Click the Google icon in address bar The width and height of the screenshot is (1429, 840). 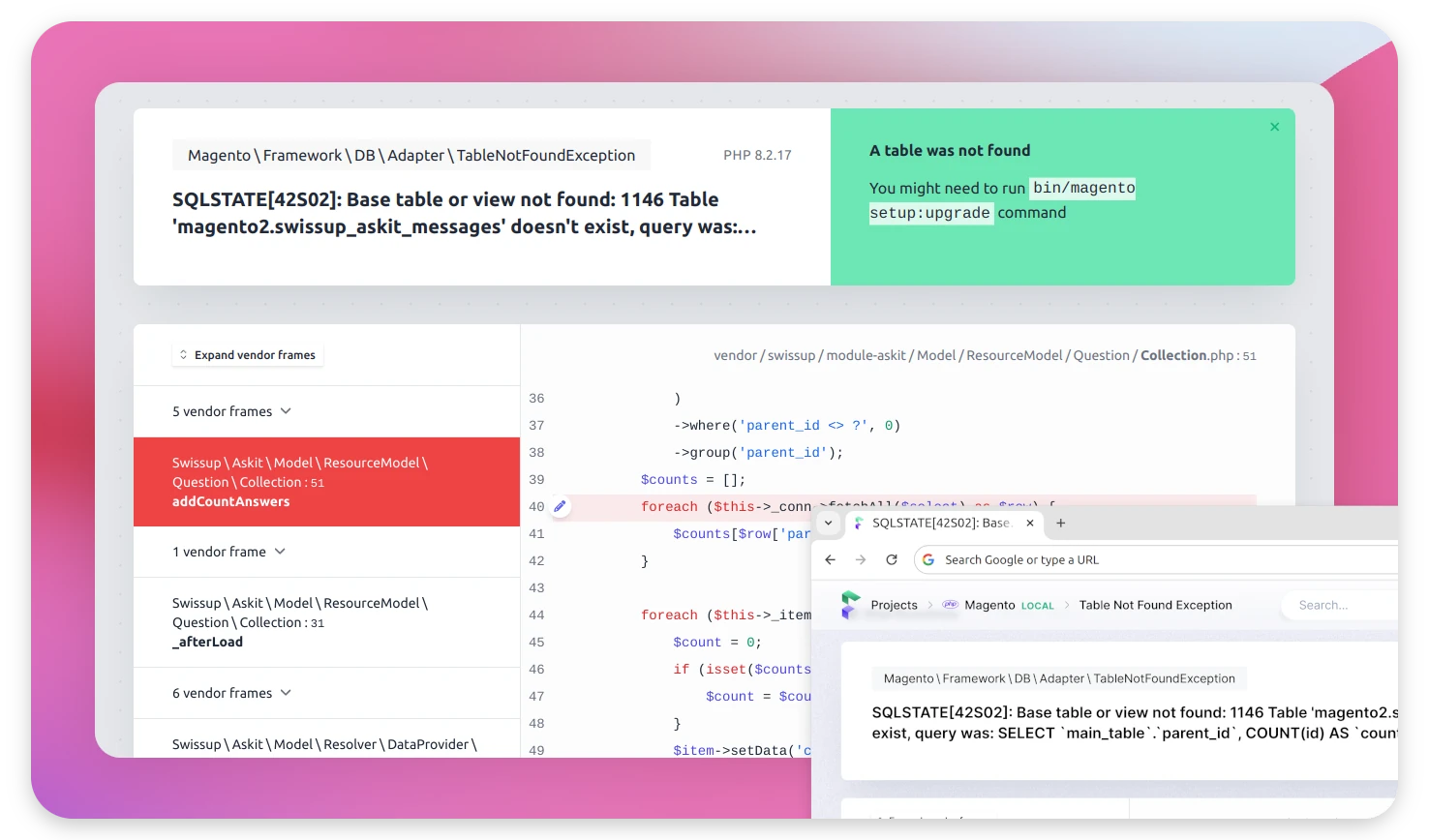click(x=928, y=559)
